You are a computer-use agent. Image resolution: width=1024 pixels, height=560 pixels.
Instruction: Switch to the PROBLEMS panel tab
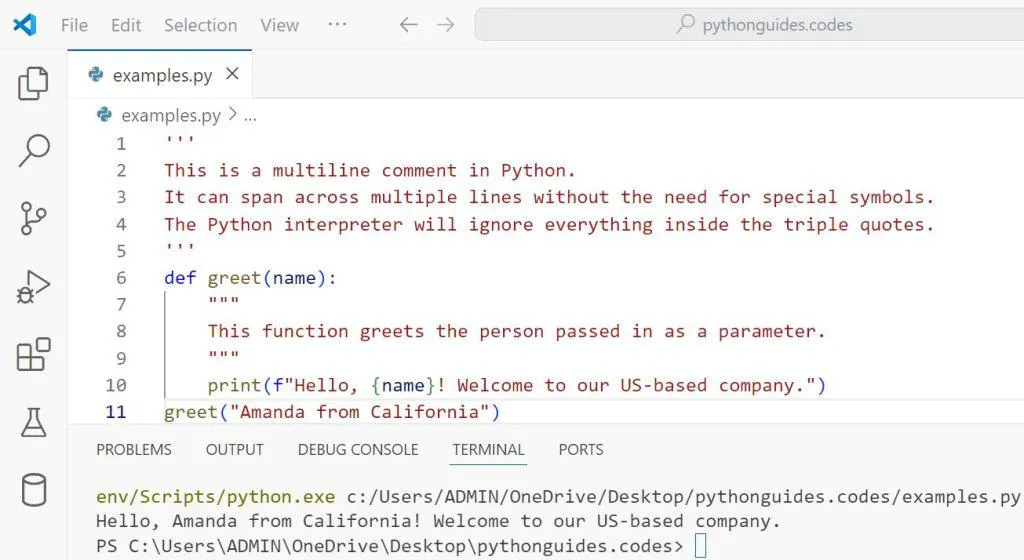[x=133, y=449]
